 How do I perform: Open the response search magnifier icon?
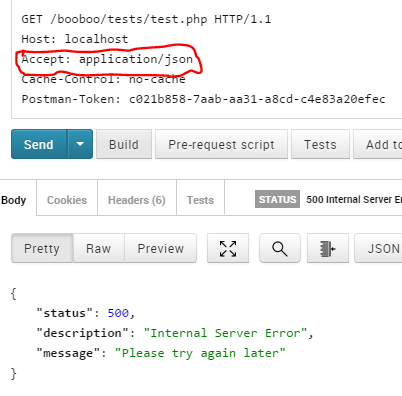280,248
